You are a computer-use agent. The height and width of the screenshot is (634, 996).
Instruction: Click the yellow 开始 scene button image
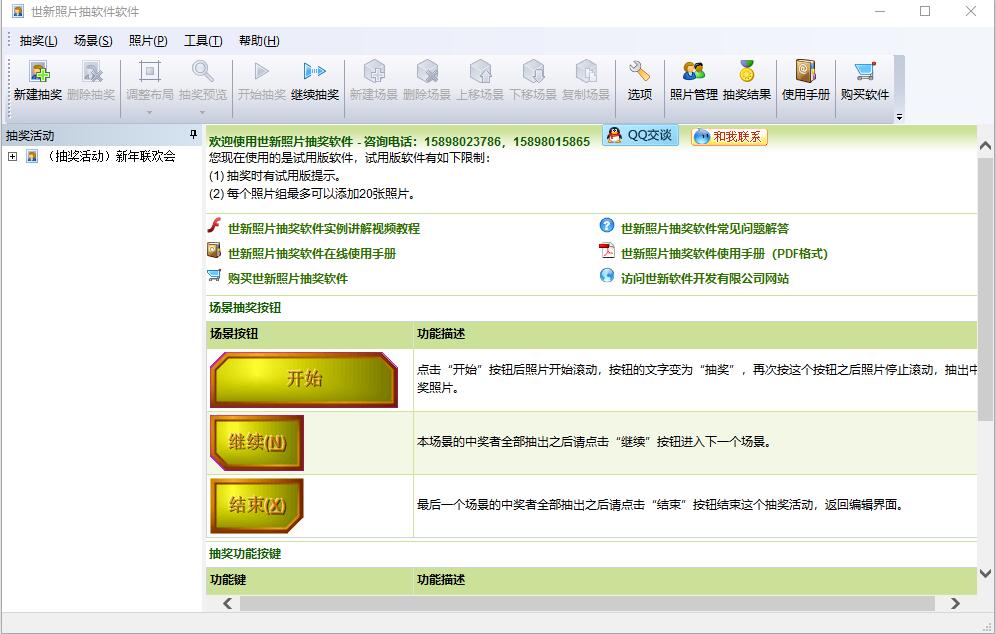304,380
